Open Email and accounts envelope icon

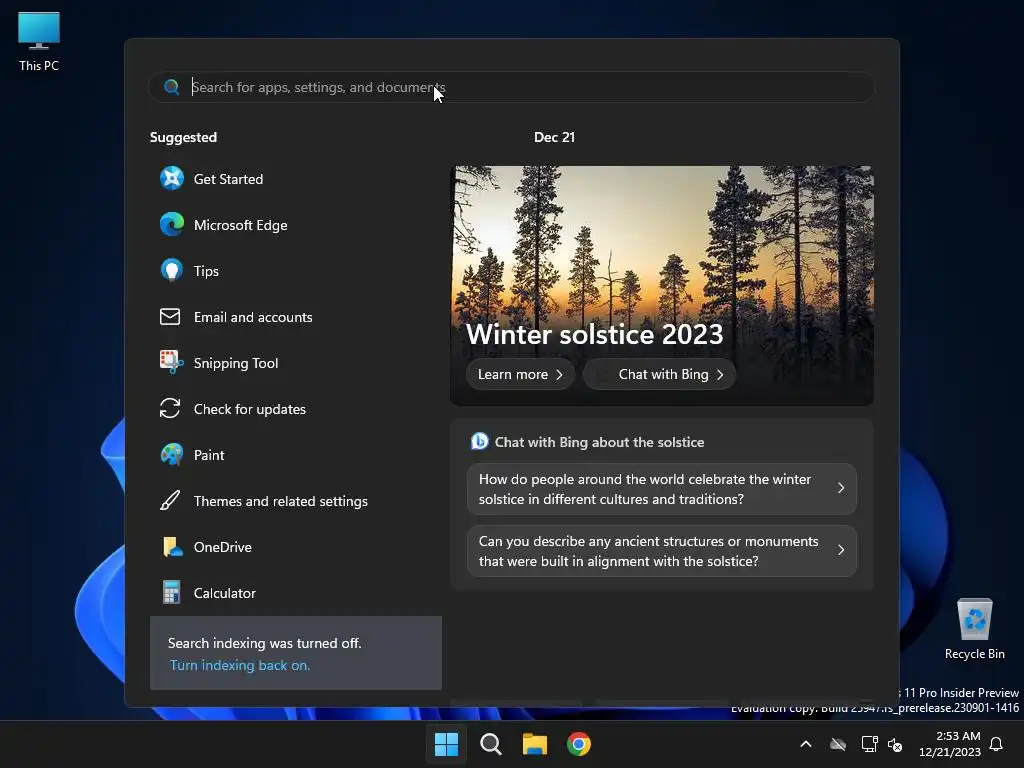click(170, 317)
